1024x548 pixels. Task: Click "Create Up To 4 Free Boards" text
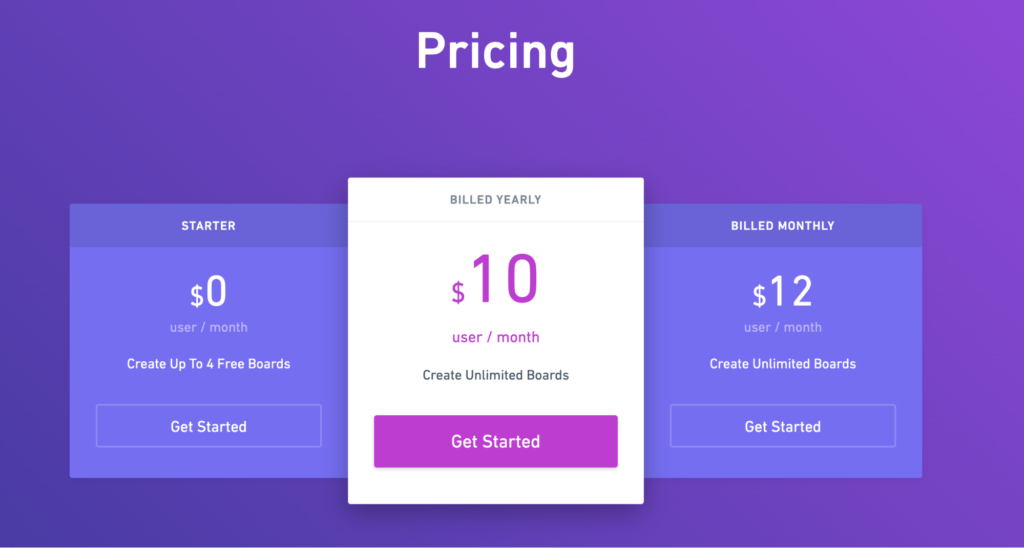(208, 364)
